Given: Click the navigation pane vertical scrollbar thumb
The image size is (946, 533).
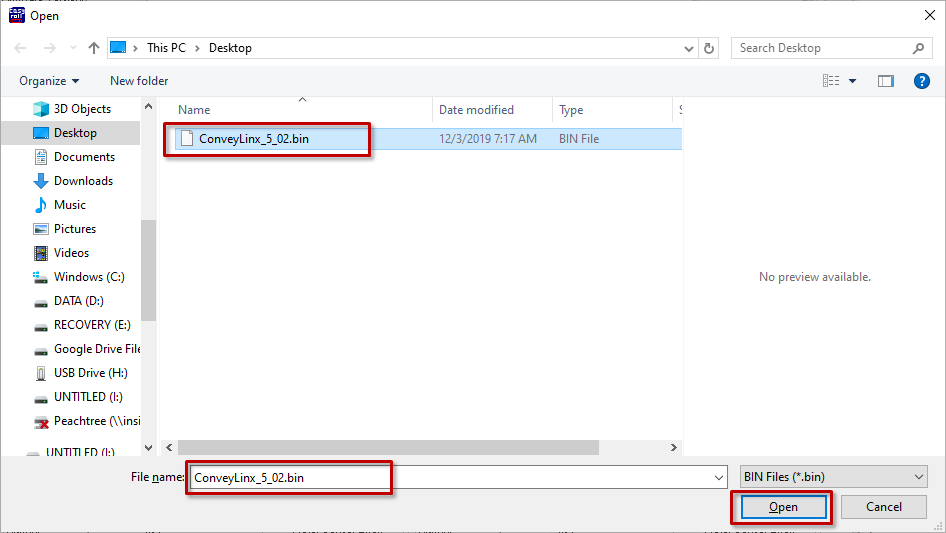Looking at the screenshot, I should coord(148,270).
